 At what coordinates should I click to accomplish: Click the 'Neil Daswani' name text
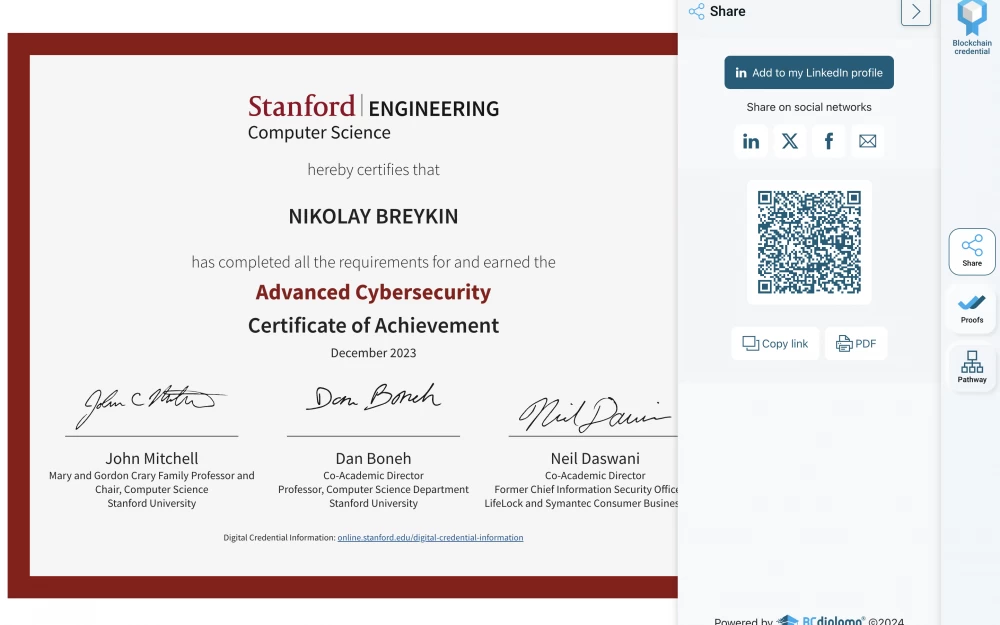click(595, 459)
